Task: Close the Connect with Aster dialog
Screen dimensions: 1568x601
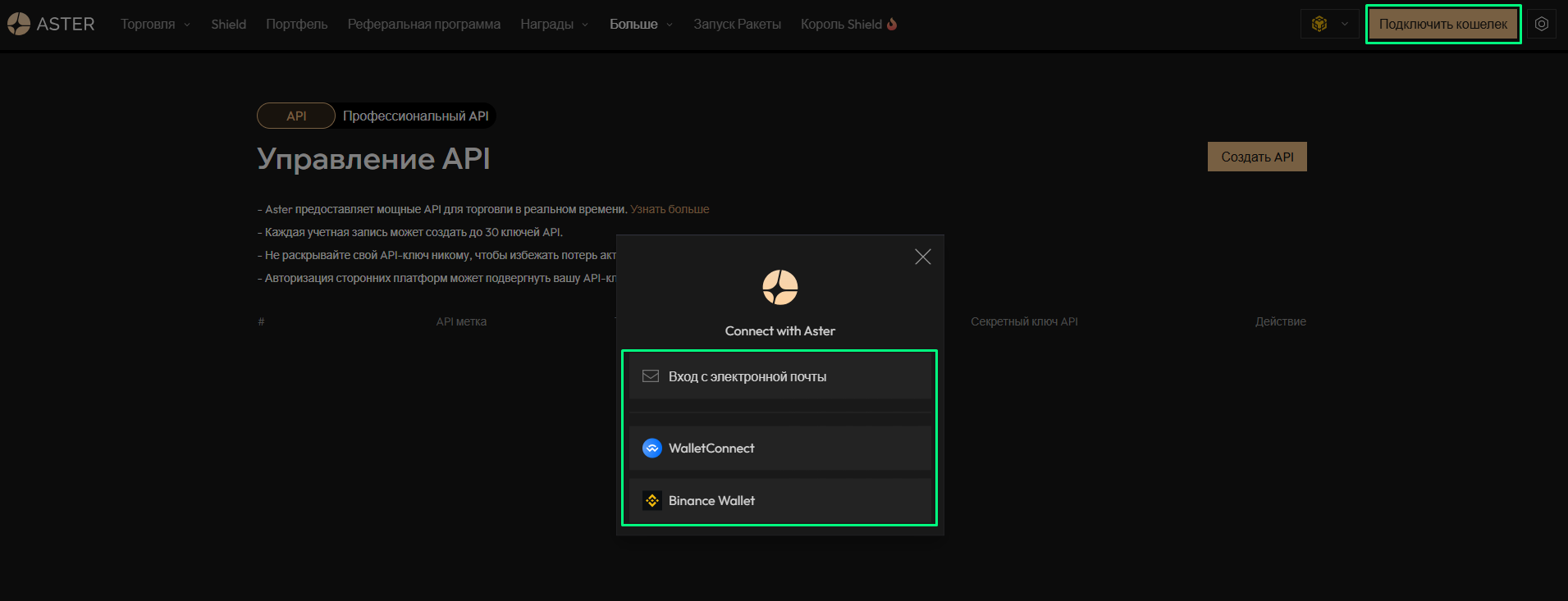Action: click(922, 257)
